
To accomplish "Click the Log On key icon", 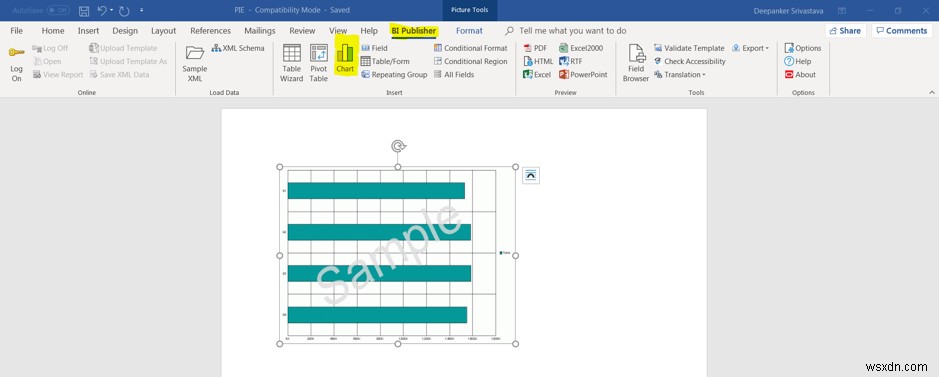I will (16, 53).
